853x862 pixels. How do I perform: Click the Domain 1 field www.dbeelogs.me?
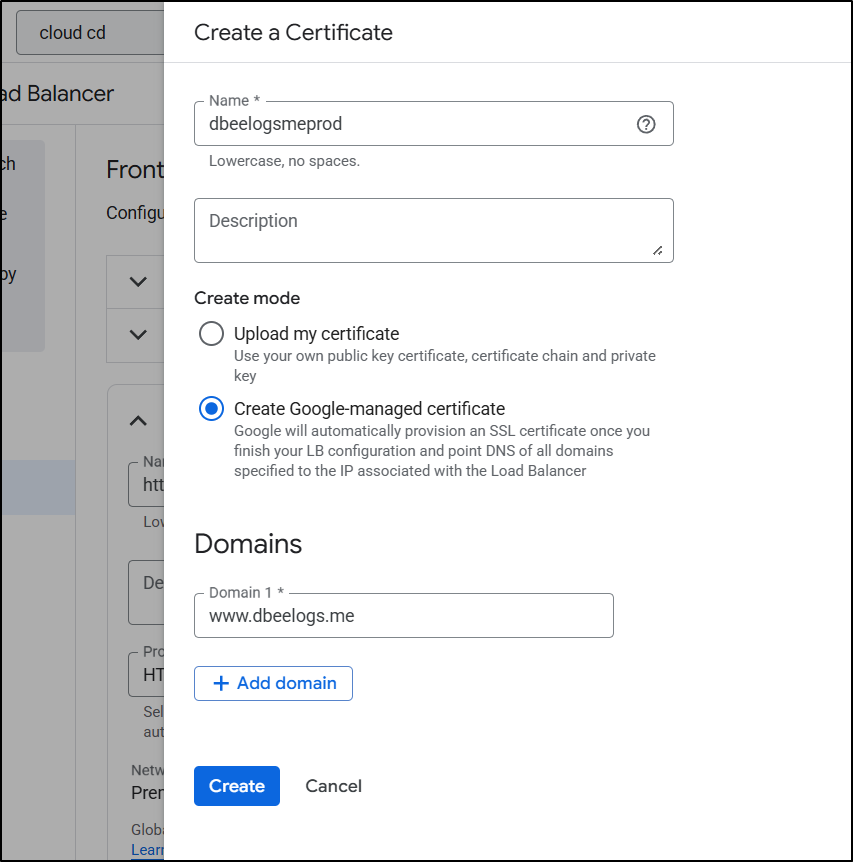click(403, 616)
